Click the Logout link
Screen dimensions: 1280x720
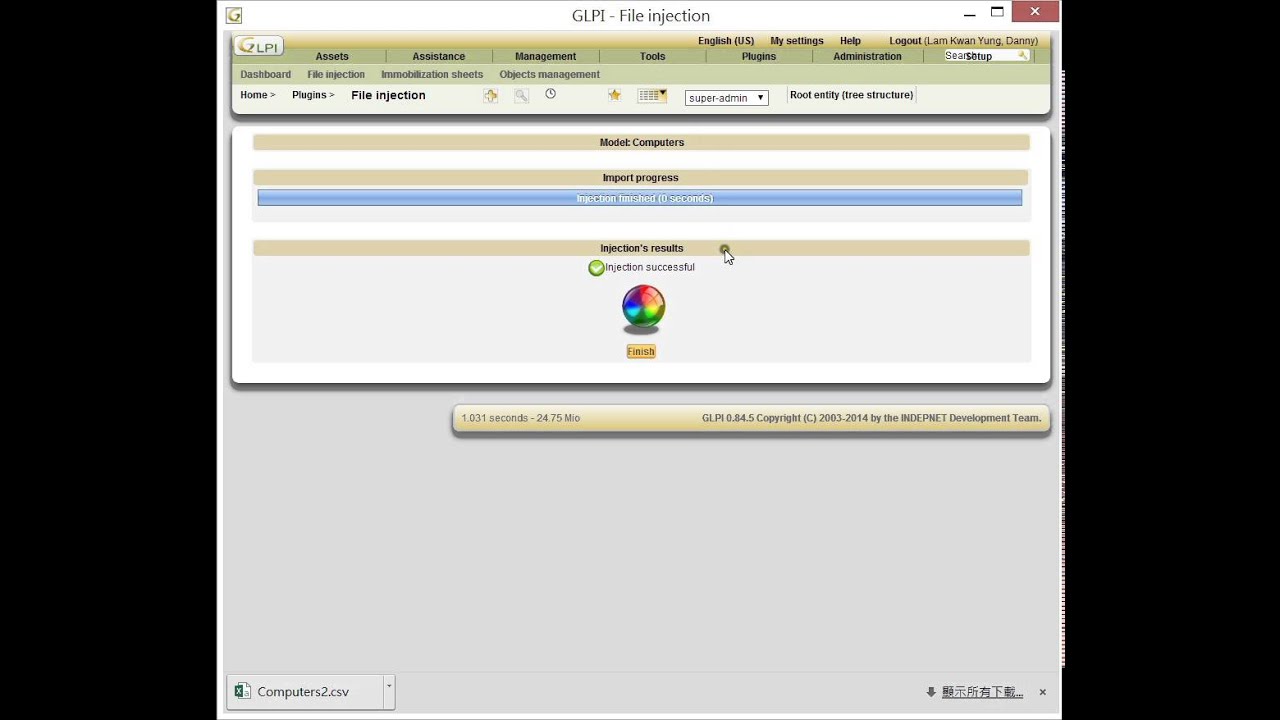click(x=905, y=41)
